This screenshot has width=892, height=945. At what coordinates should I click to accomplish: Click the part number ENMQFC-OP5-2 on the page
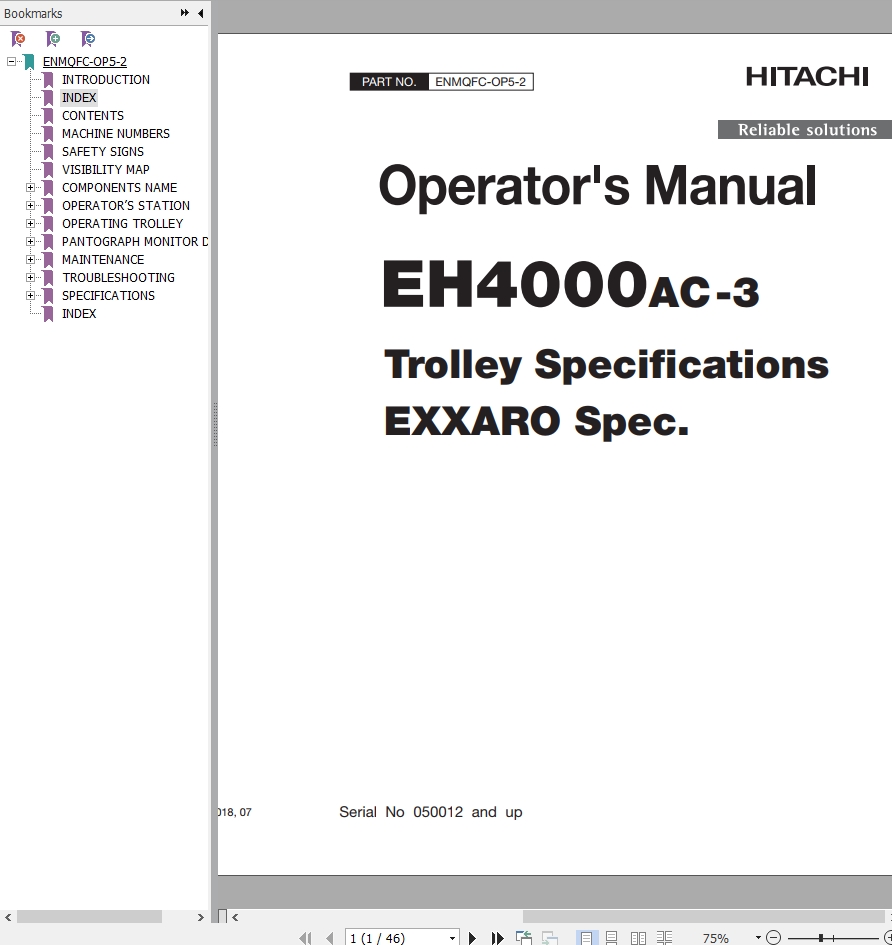pyautogui.click(x=480, y=81)
